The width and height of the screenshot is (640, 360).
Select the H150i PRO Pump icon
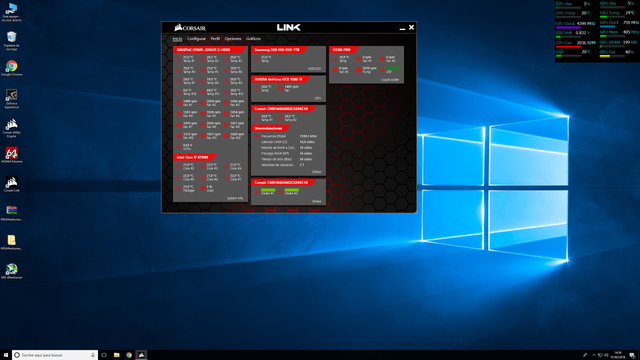click(x=358, y=70)
